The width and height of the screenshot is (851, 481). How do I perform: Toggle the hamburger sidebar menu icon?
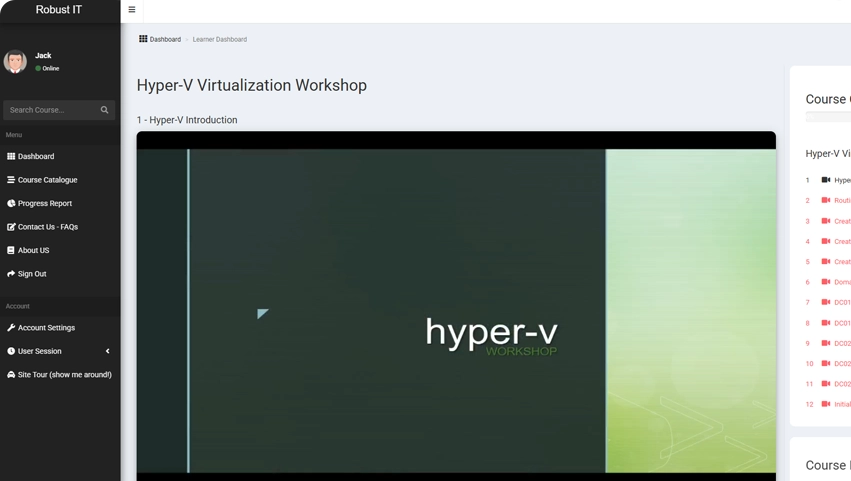tap(132, 9)
